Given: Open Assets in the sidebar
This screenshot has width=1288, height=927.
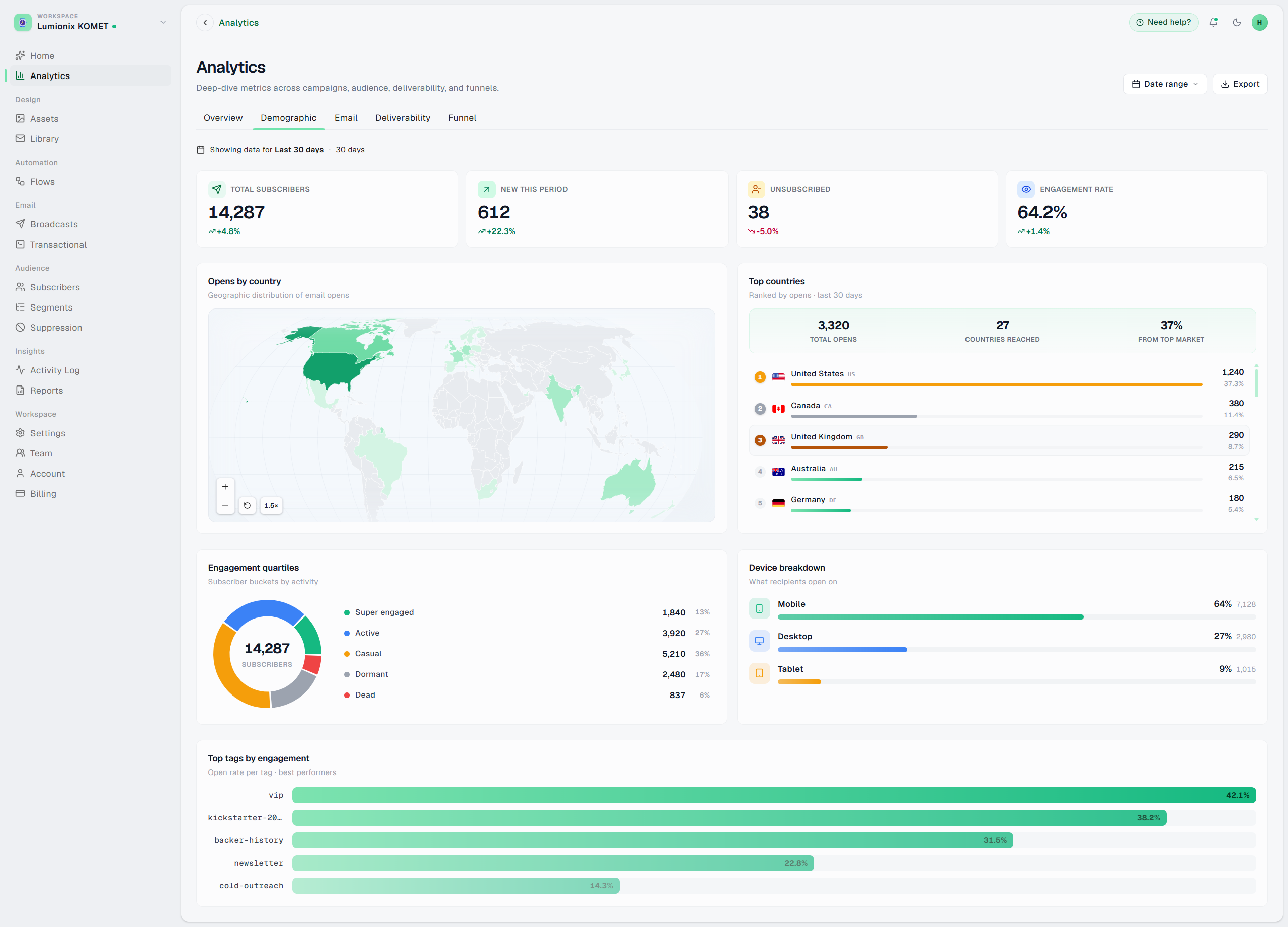Looking at the screenshot, I should [91, 119].
